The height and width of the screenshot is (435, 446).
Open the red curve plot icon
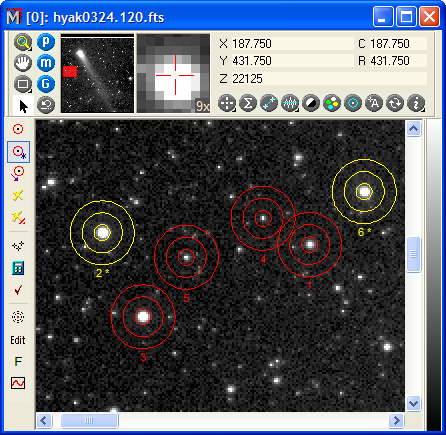coord(18,383)
